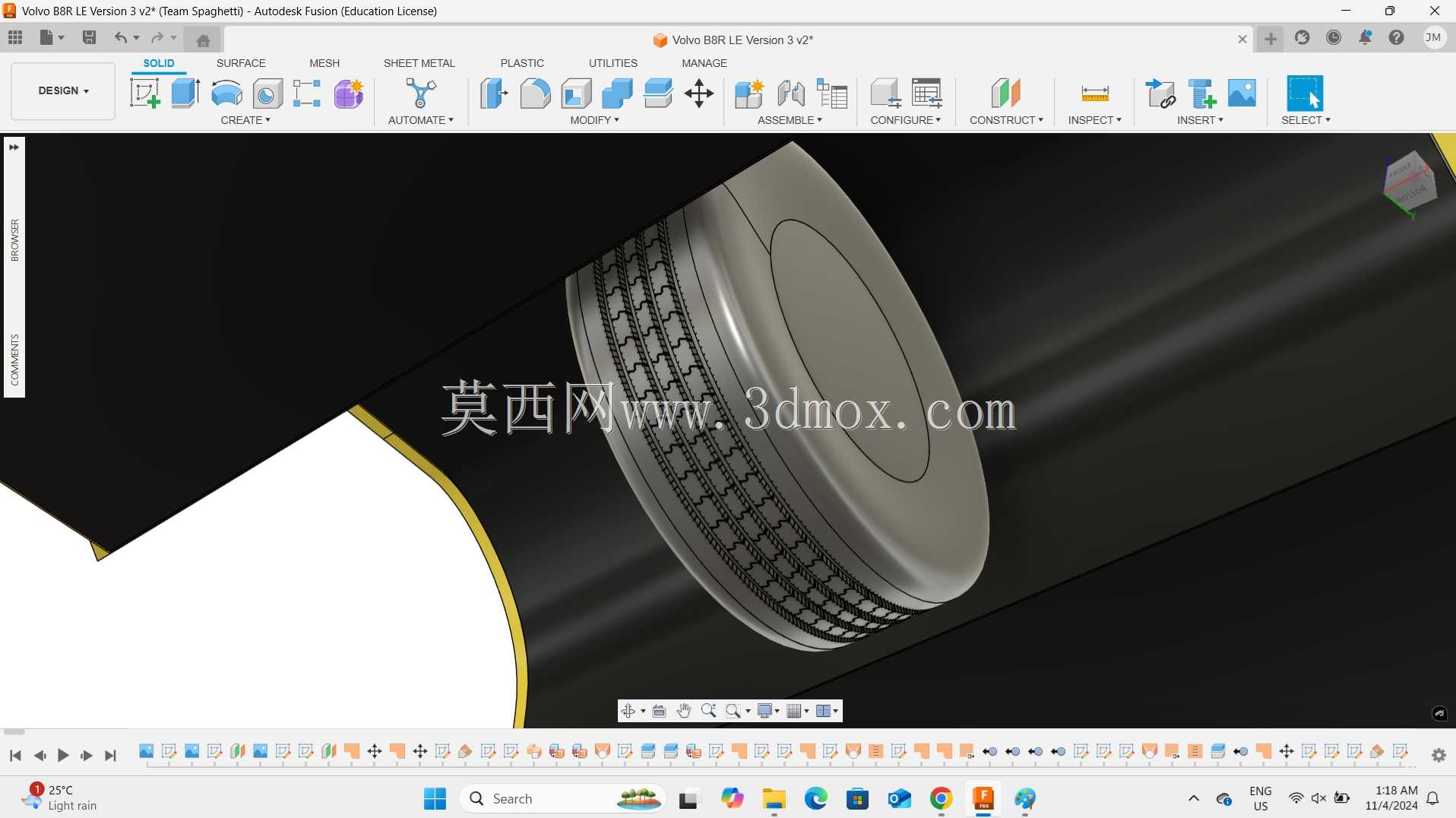Viewport: 1456px width, 818px height.
Task: Click the Configure Model icon
Action: 885,94
